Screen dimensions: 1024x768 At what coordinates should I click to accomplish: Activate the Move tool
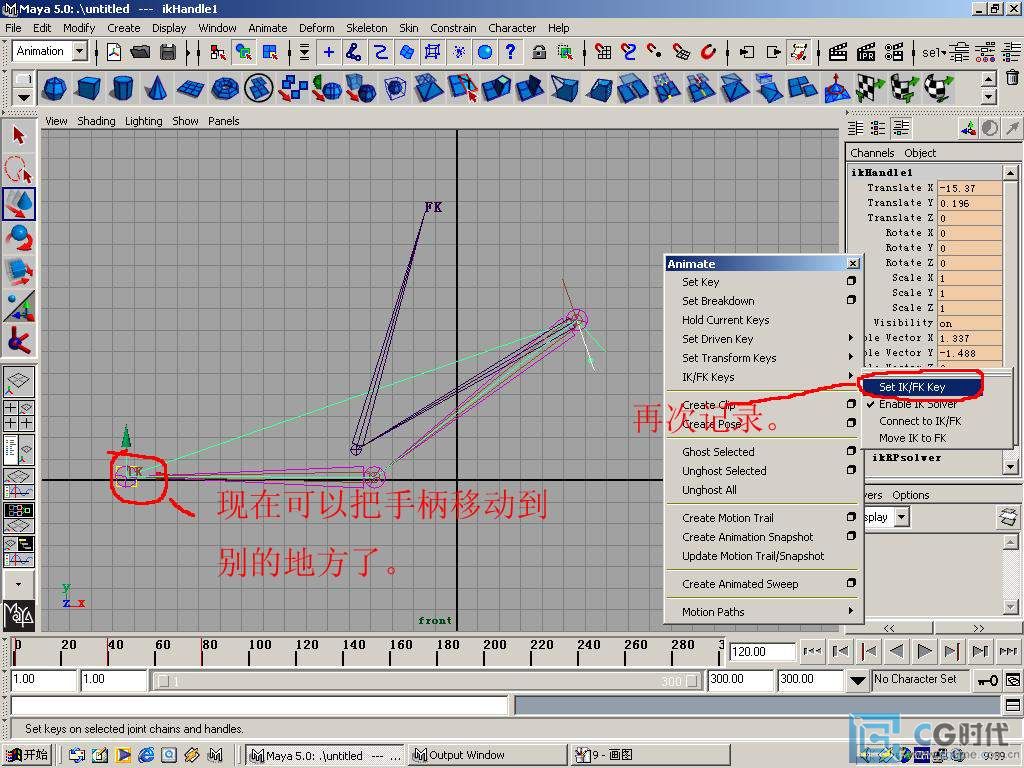18,203
